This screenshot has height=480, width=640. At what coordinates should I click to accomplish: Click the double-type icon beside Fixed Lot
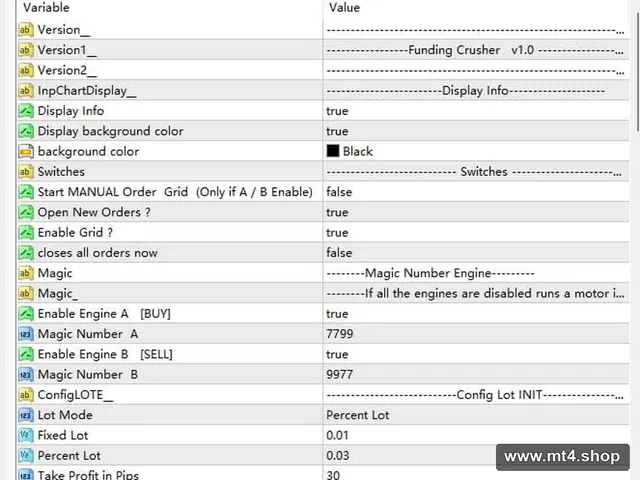25,435
